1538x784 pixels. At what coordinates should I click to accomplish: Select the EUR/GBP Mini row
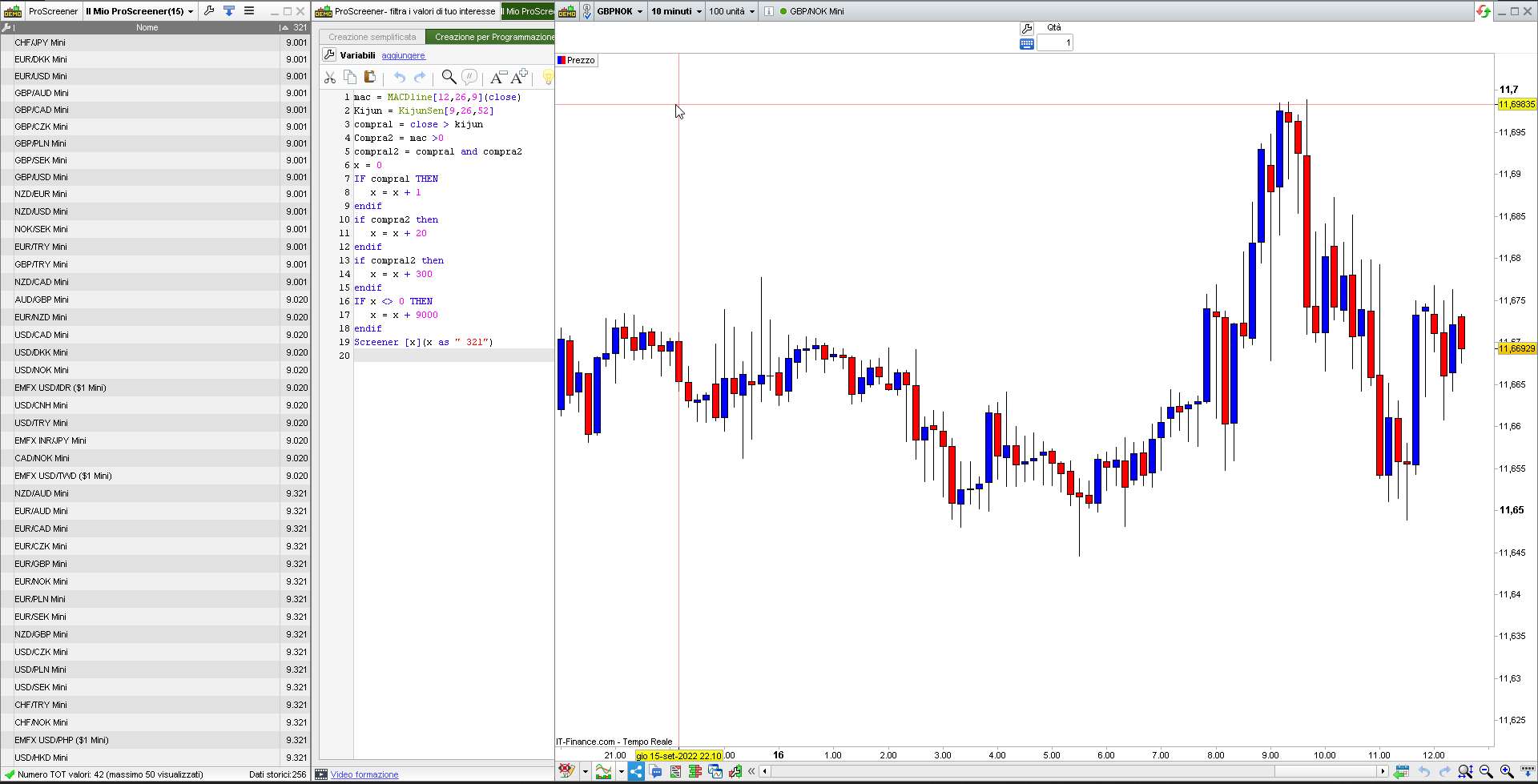click(155, 564)
